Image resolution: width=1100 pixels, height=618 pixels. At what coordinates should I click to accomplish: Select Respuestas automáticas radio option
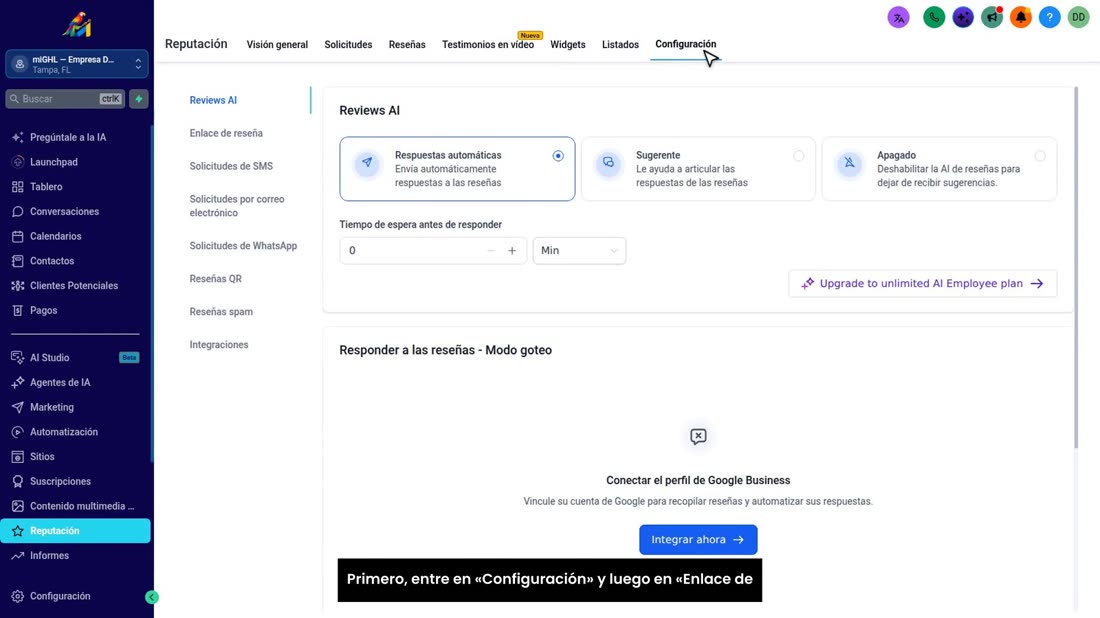tap(558, 156)
